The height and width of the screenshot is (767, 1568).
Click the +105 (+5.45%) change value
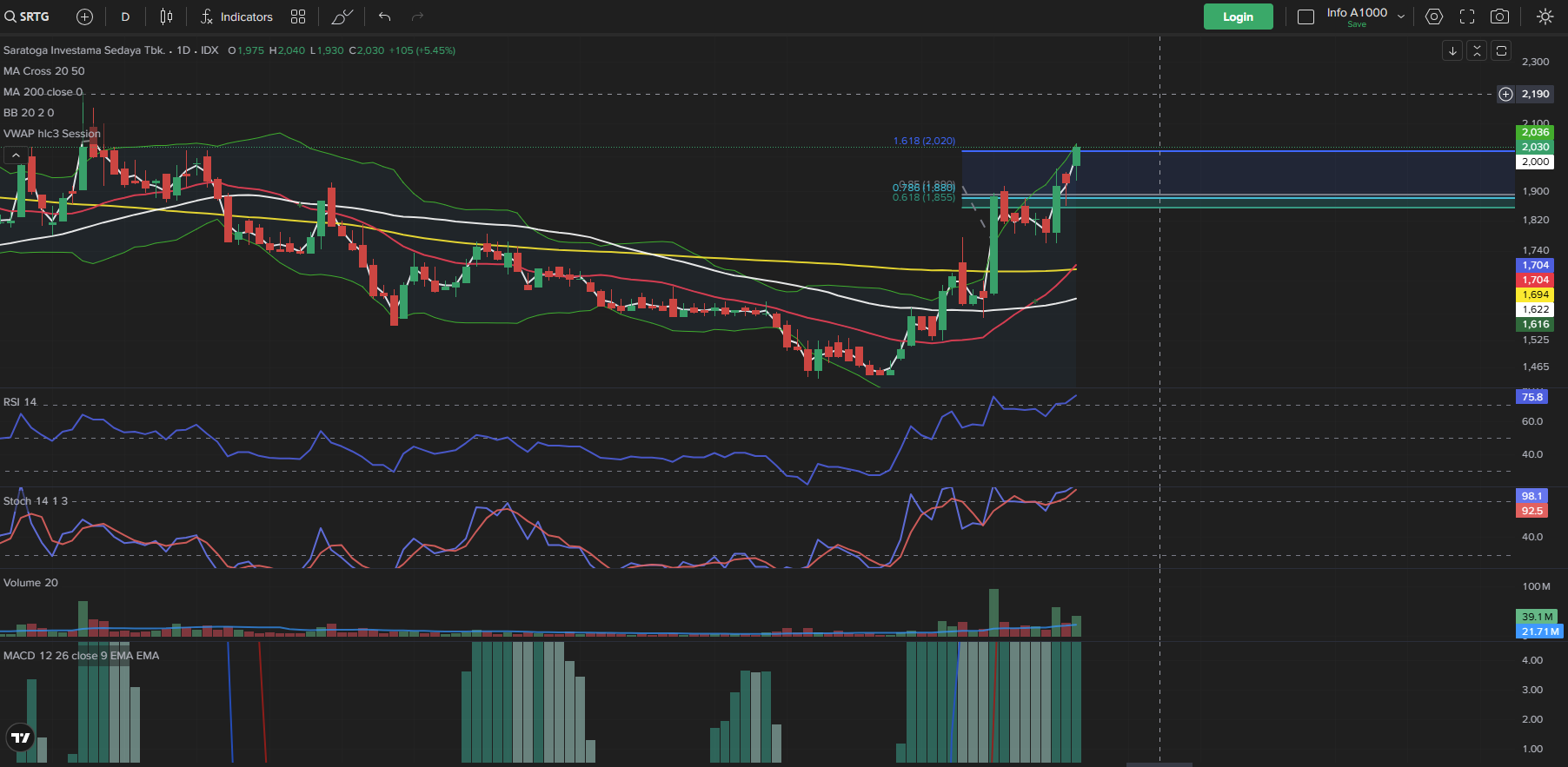pyautogui.click(x=422, y=50)
